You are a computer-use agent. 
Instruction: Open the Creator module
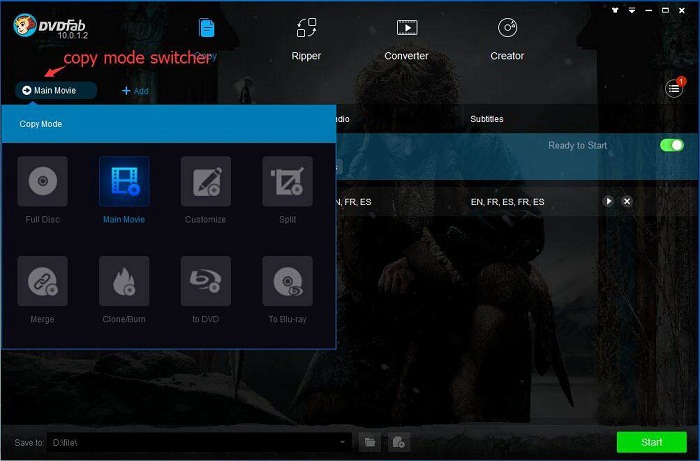(507, 39)
